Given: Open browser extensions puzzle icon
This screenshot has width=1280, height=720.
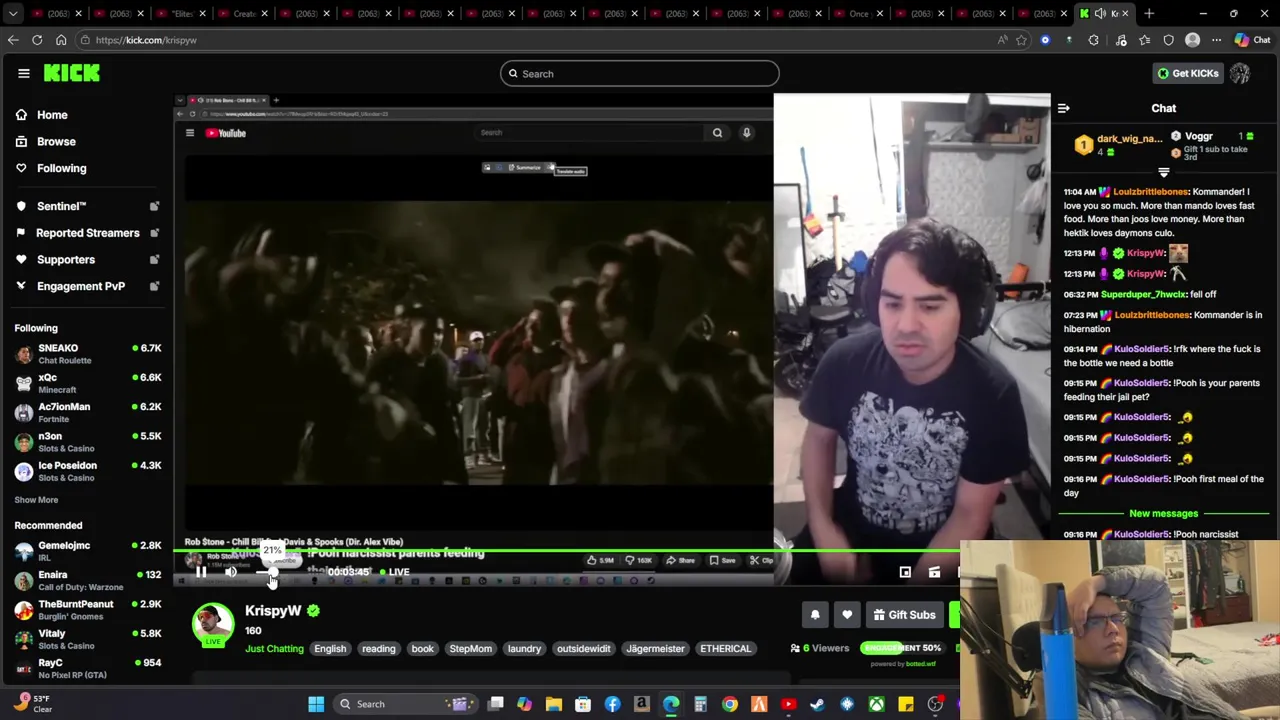Looking at the screenshot, I should coord(1093,40).
